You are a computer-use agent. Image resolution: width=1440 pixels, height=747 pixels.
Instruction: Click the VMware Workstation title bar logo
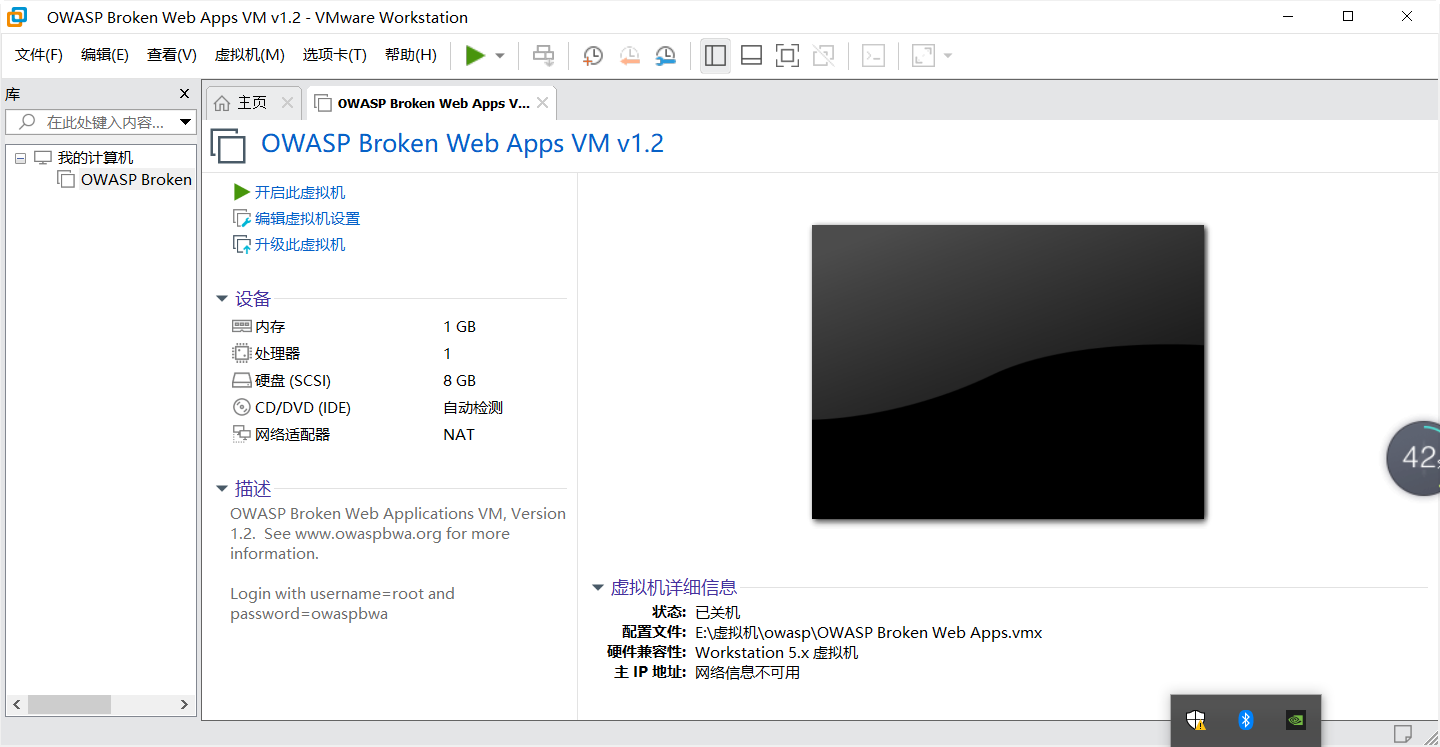tap(17, 17)
